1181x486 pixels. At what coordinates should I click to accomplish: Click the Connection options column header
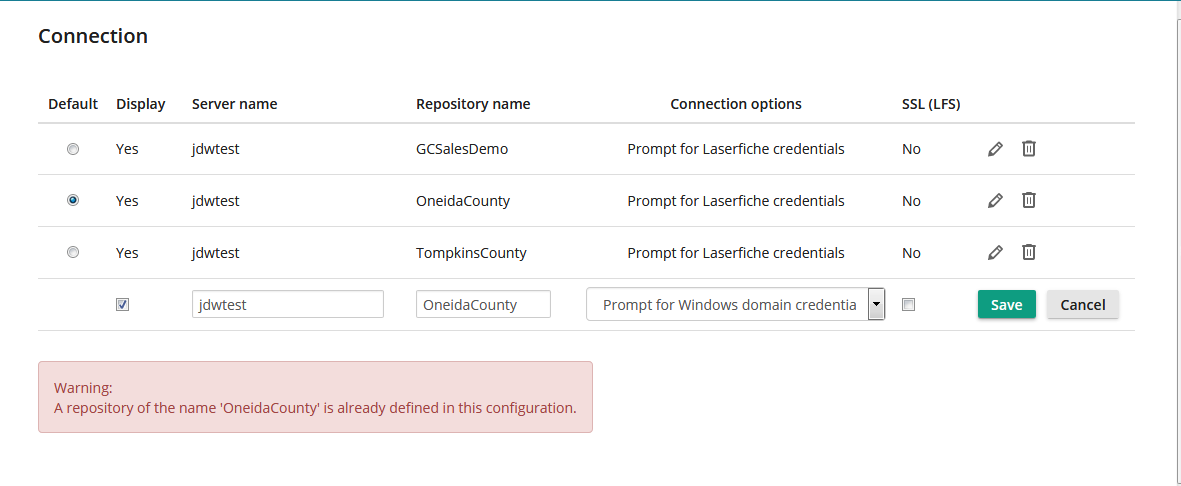pyautogui.click(x=736, y=104)
